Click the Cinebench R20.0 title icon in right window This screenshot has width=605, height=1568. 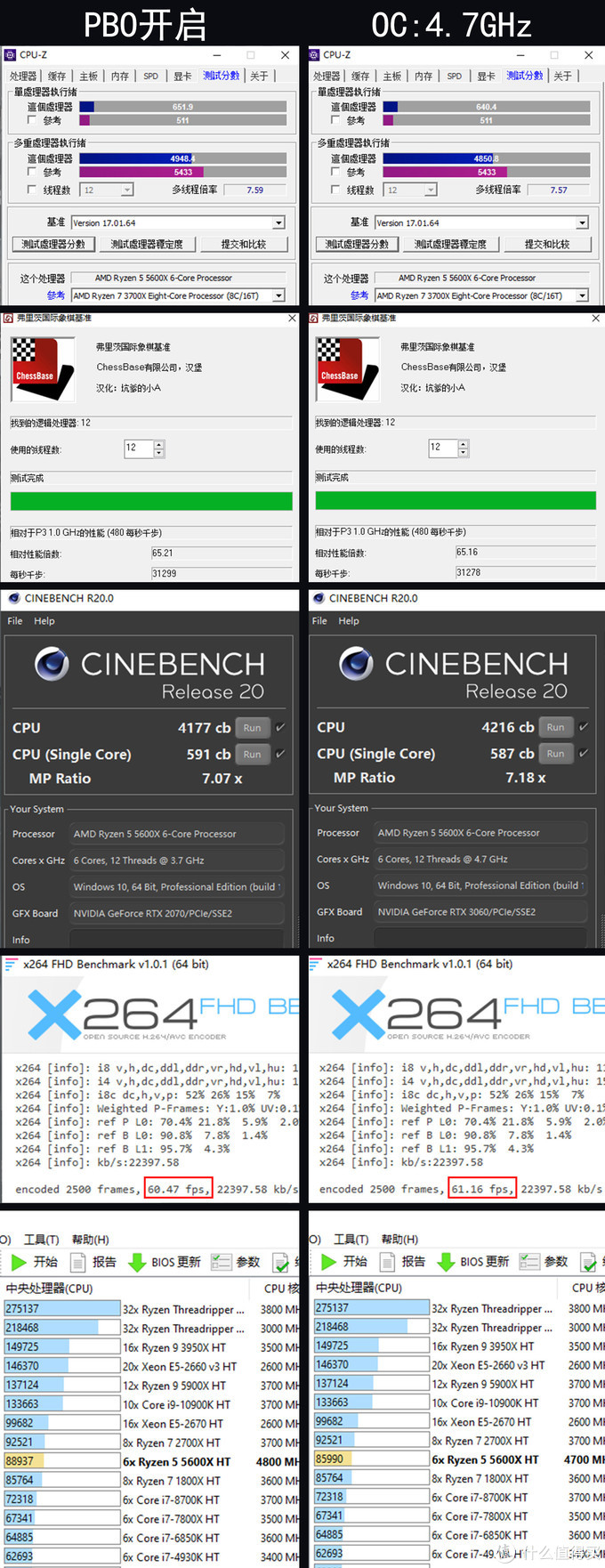tap(318, 598)
